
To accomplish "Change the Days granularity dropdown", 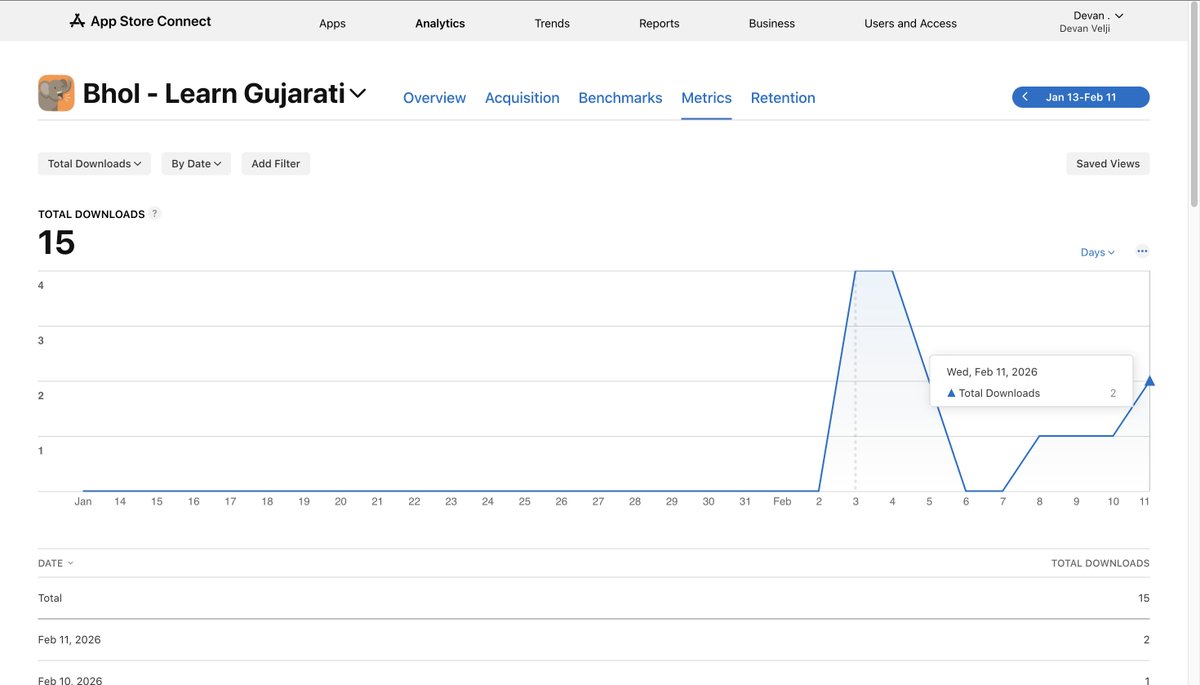I will click(1097, 252).
